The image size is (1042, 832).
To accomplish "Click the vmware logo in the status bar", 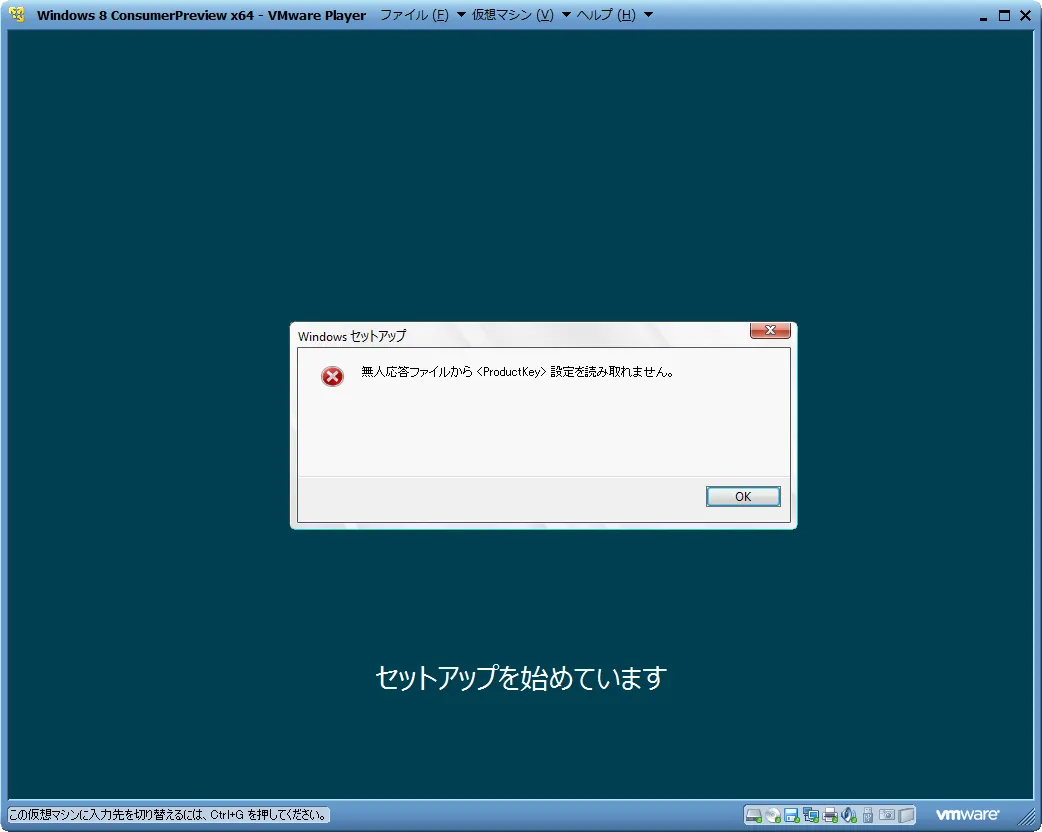I will [967, 814].
